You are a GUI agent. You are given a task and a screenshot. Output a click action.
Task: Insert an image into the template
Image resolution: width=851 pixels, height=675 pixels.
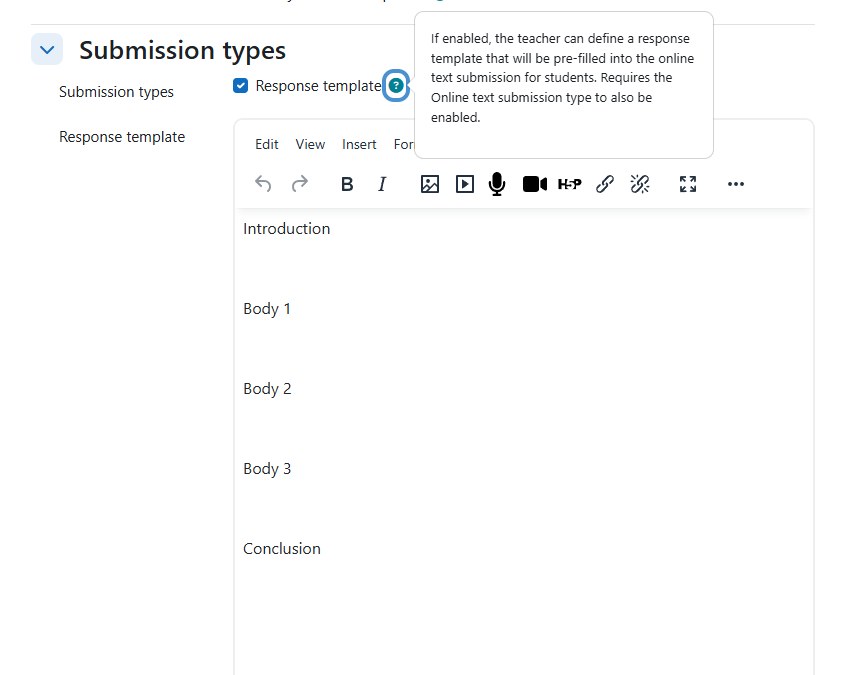tap(430, 184)
